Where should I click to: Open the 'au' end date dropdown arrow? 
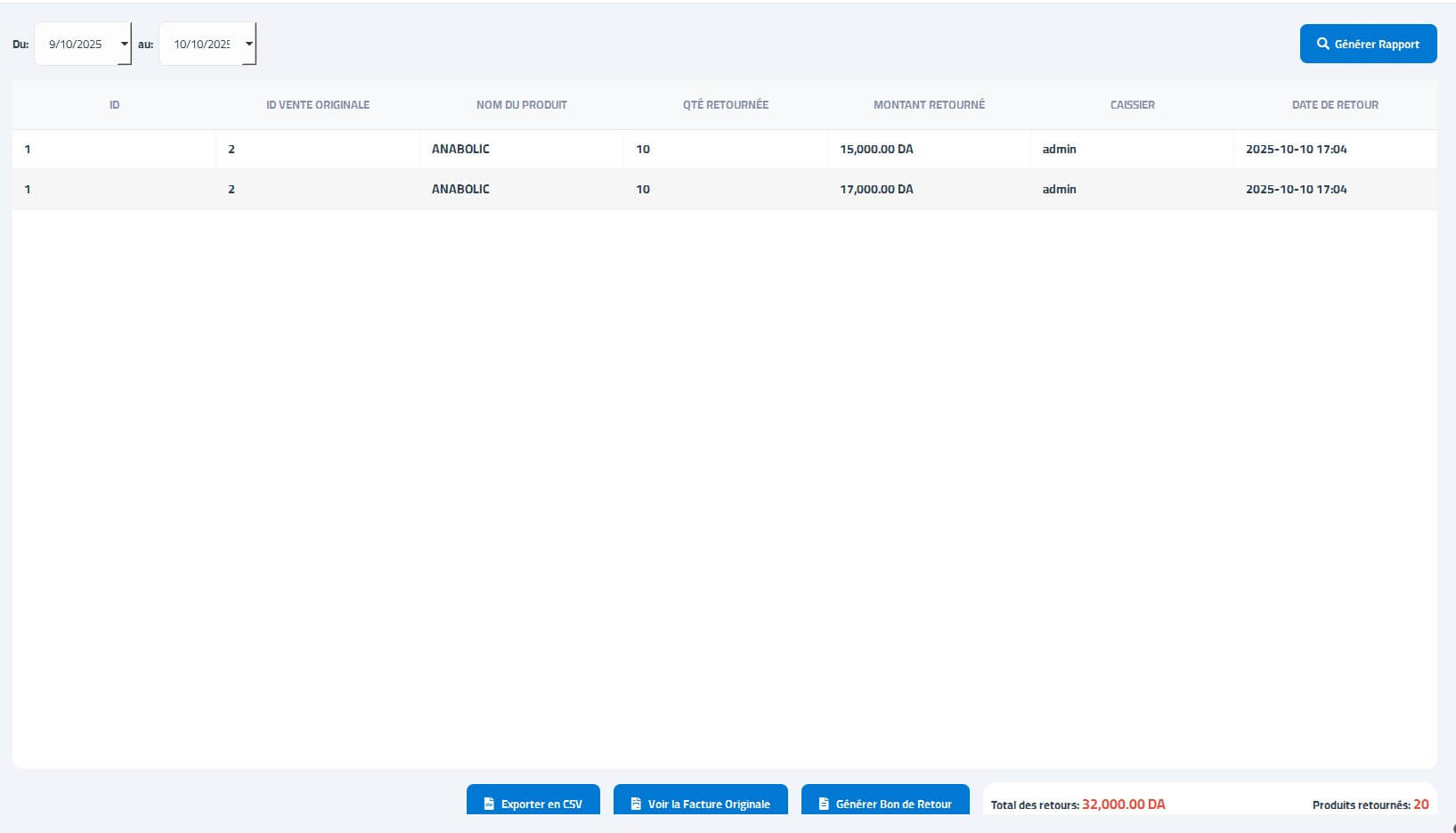(x=248, y=44)
